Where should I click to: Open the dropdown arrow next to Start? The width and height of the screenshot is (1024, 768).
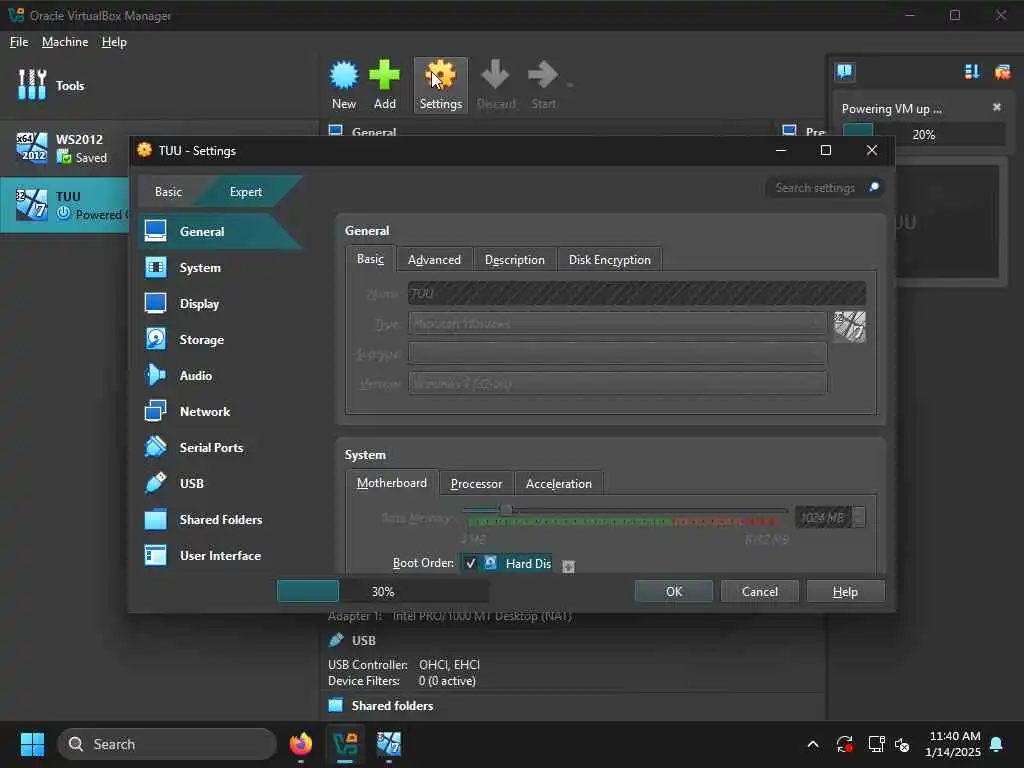(x=570, y=86)
